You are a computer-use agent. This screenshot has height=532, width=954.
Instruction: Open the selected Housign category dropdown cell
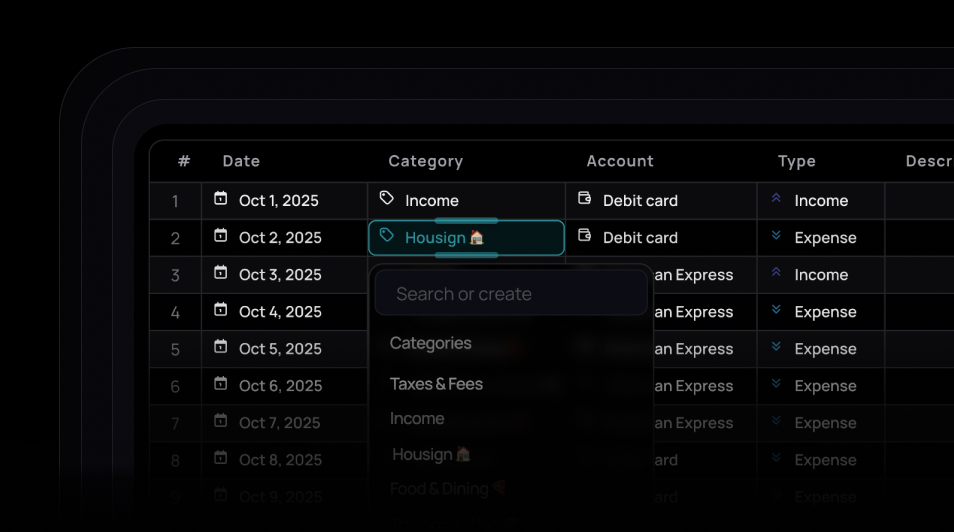click(466, 238)
